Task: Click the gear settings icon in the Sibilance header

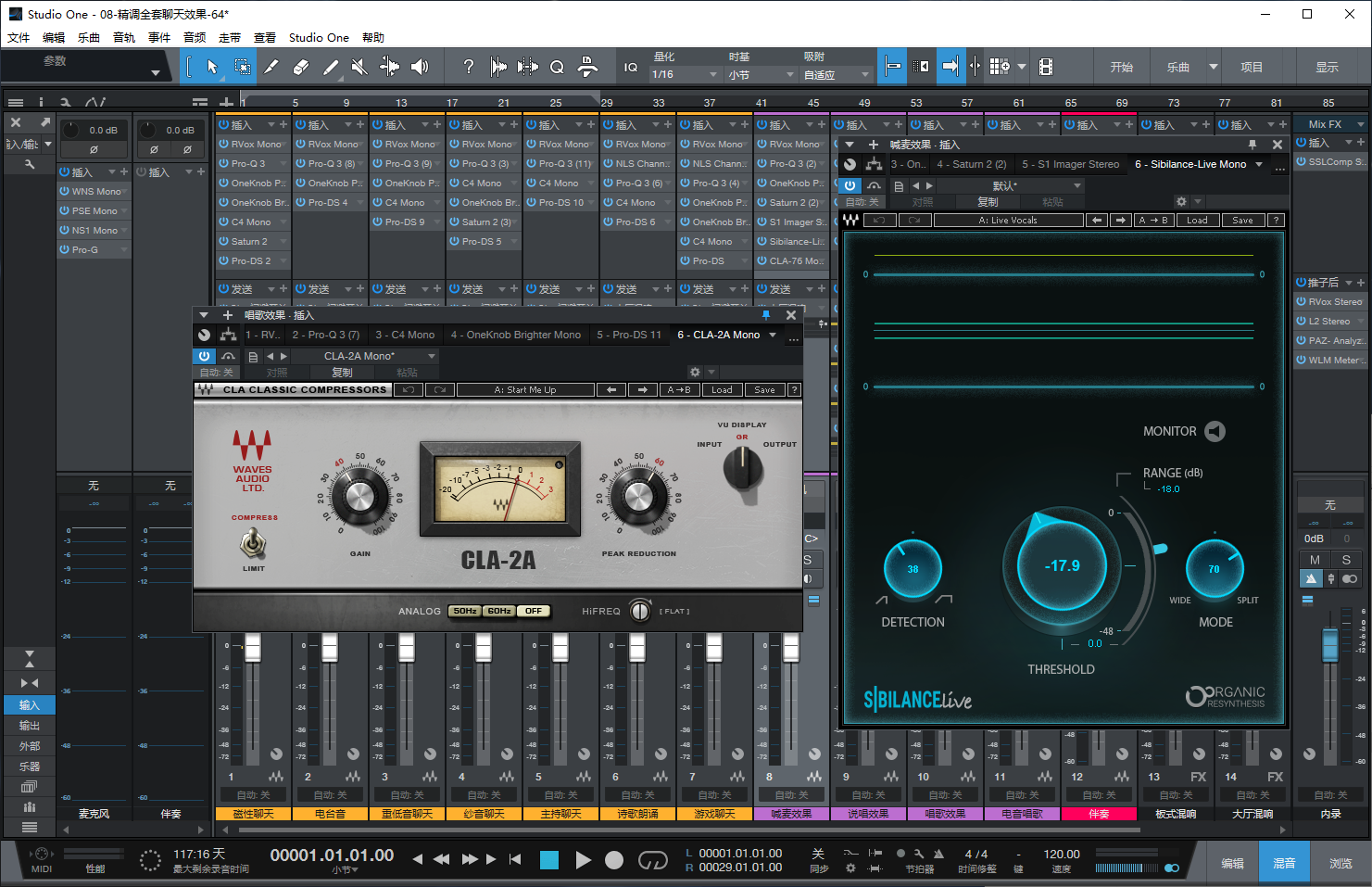Action: pos(1181,201)
